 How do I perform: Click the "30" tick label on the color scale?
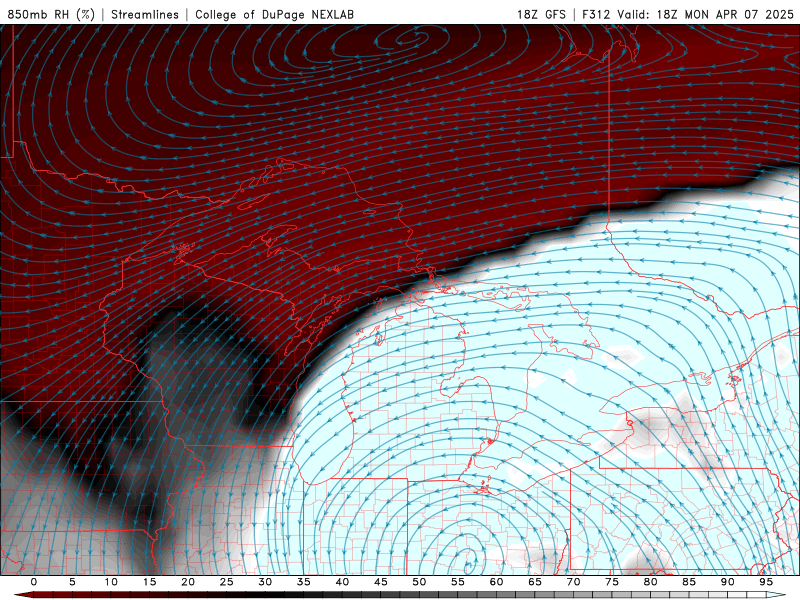(265, 582)
